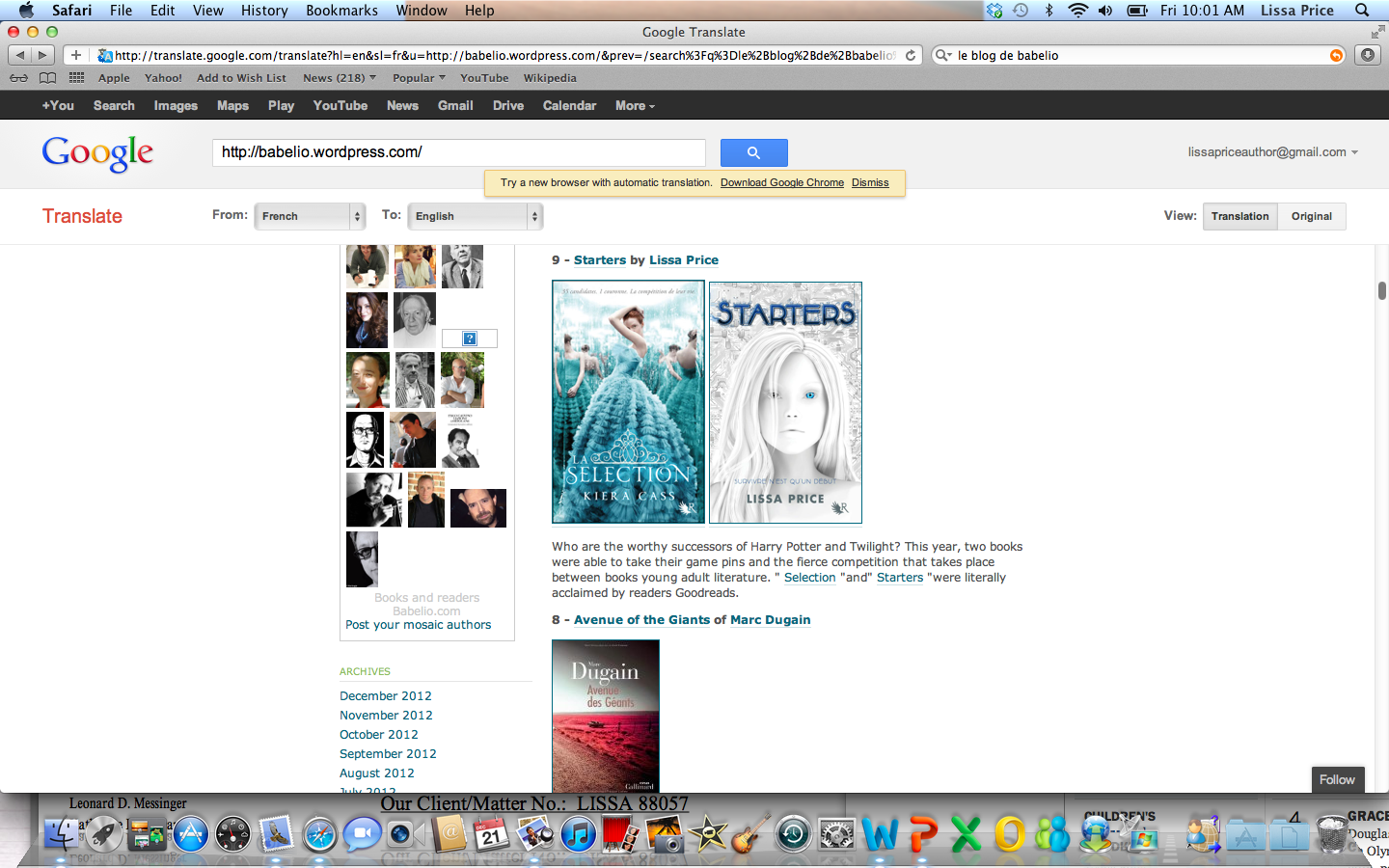Switch view to Translation
This screenshot has height=868, width=1389.
tap(1240, 216)
